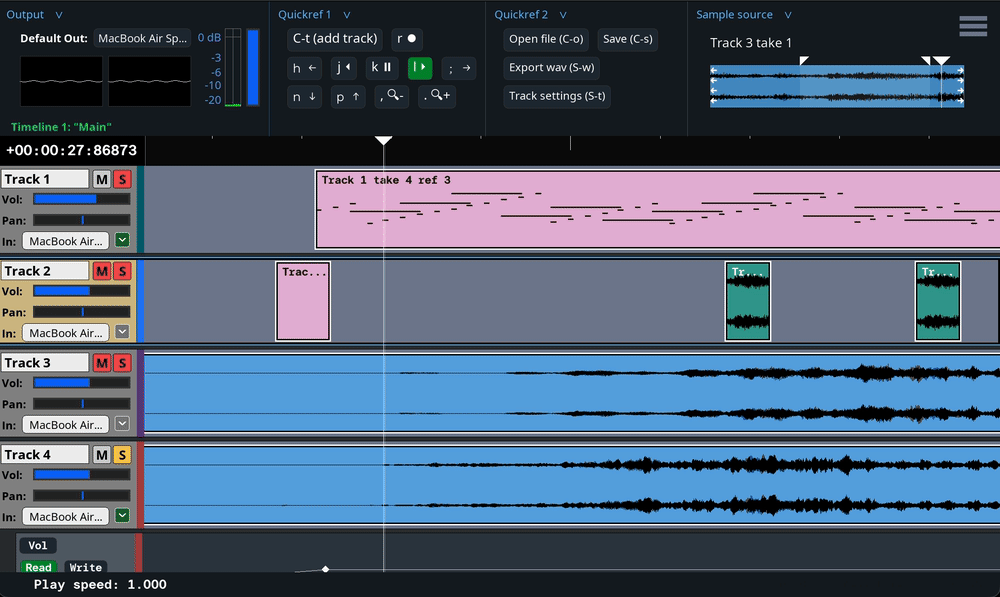Click the n down arrow button

pyautogui.click(x=304, y=96)
